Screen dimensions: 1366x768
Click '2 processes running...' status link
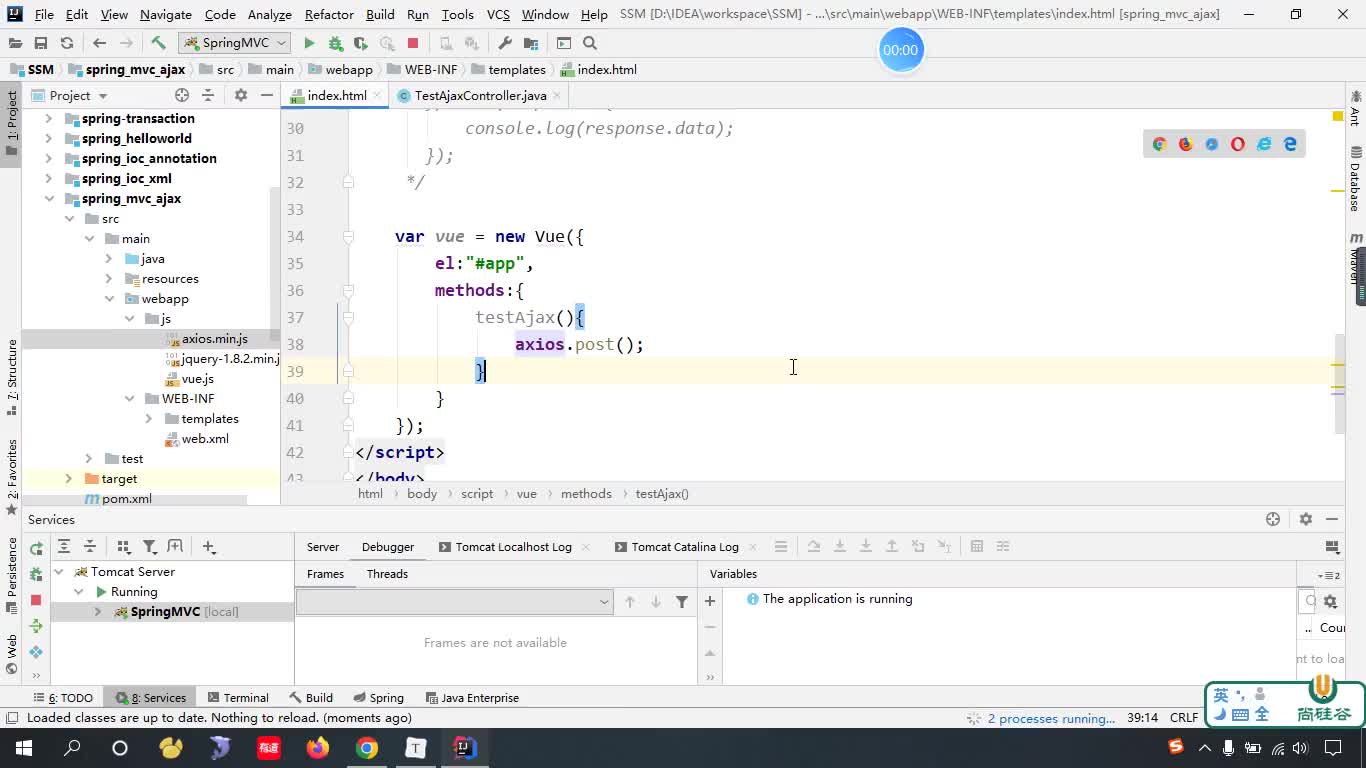point(1051,718)
